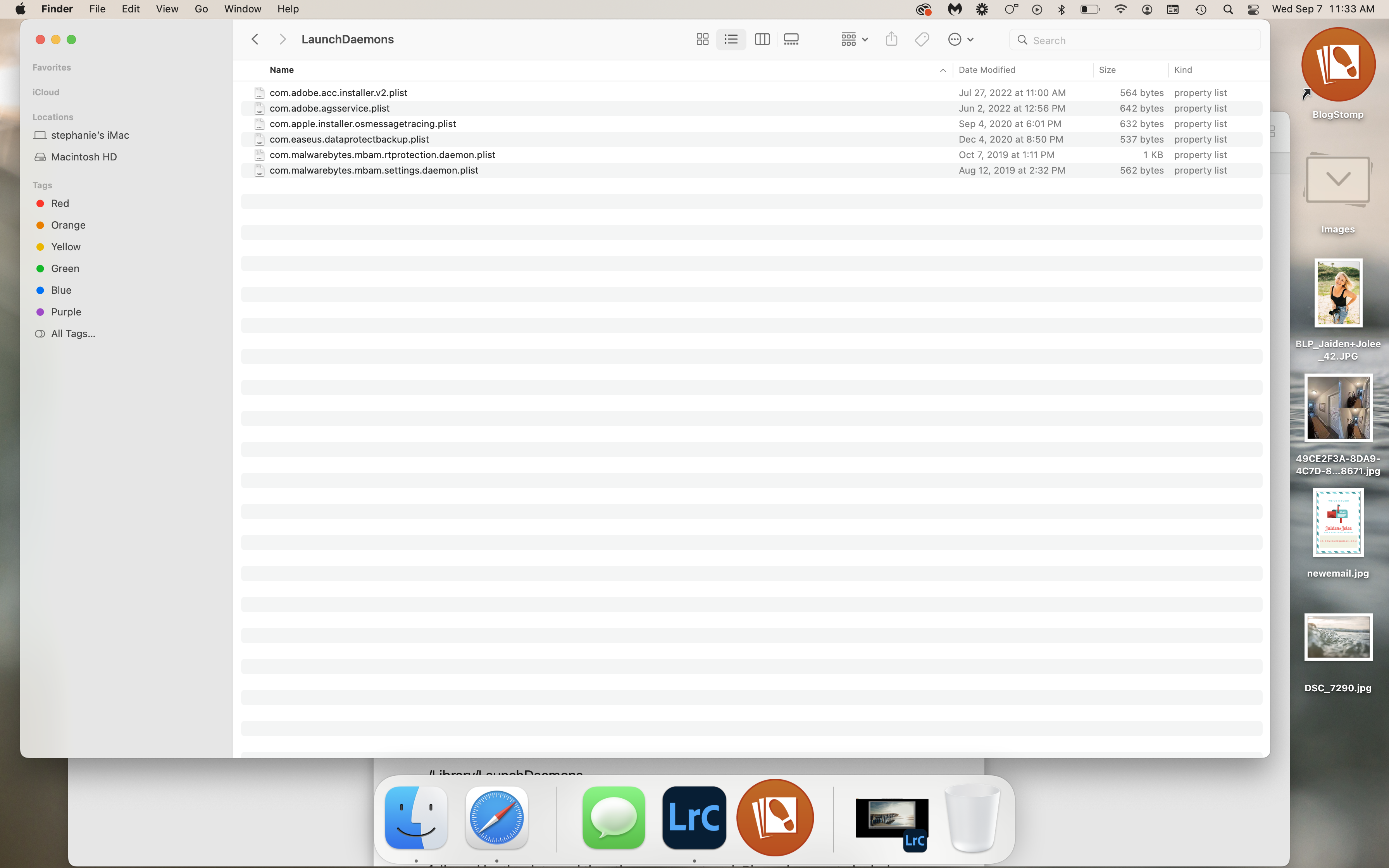This screenshot has width=1389, height=868.
Task: Toggle the Name column sort arrow
Action: (x=943, y=70)
